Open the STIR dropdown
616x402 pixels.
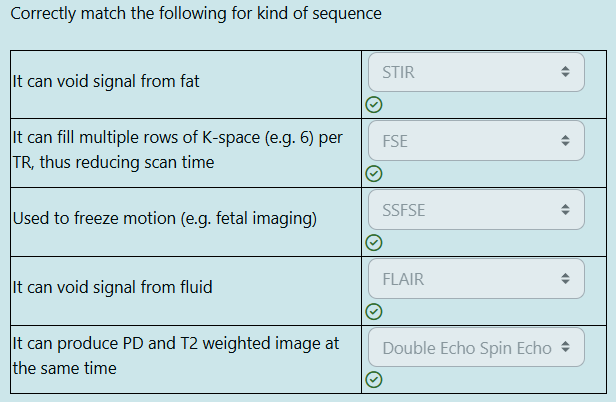coord(476,72)
